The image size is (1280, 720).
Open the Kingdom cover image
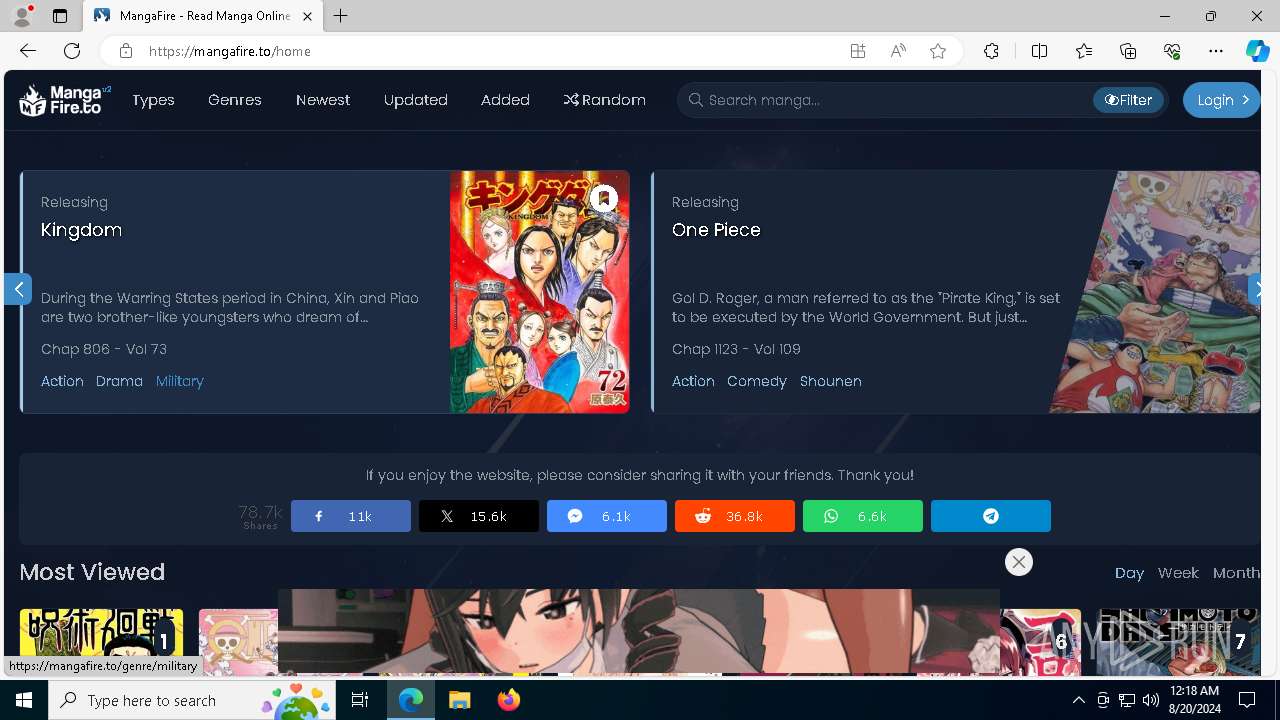click(539, 292)
